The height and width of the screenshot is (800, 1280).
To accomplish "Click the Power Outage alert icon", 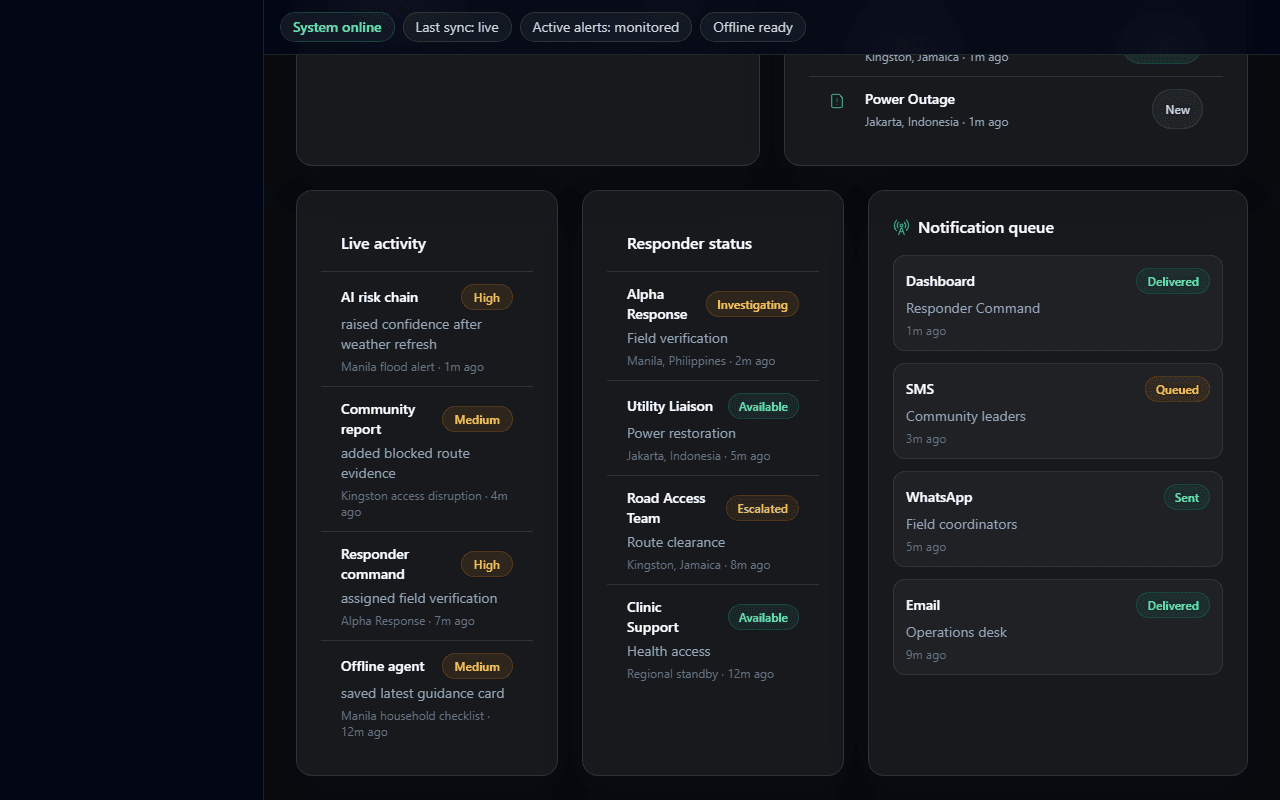I will (837, 101).
